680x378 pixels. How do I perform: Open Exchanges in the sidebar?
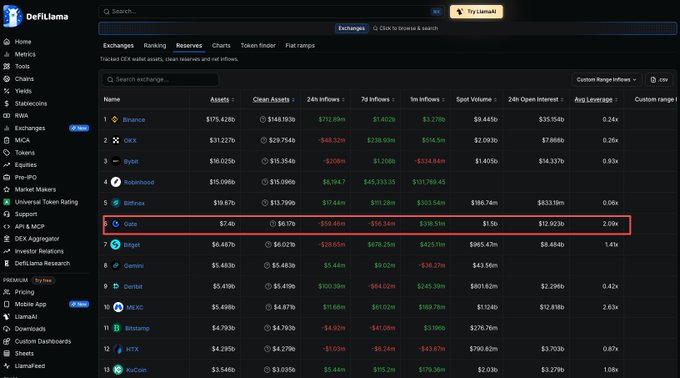pos(29,128)
